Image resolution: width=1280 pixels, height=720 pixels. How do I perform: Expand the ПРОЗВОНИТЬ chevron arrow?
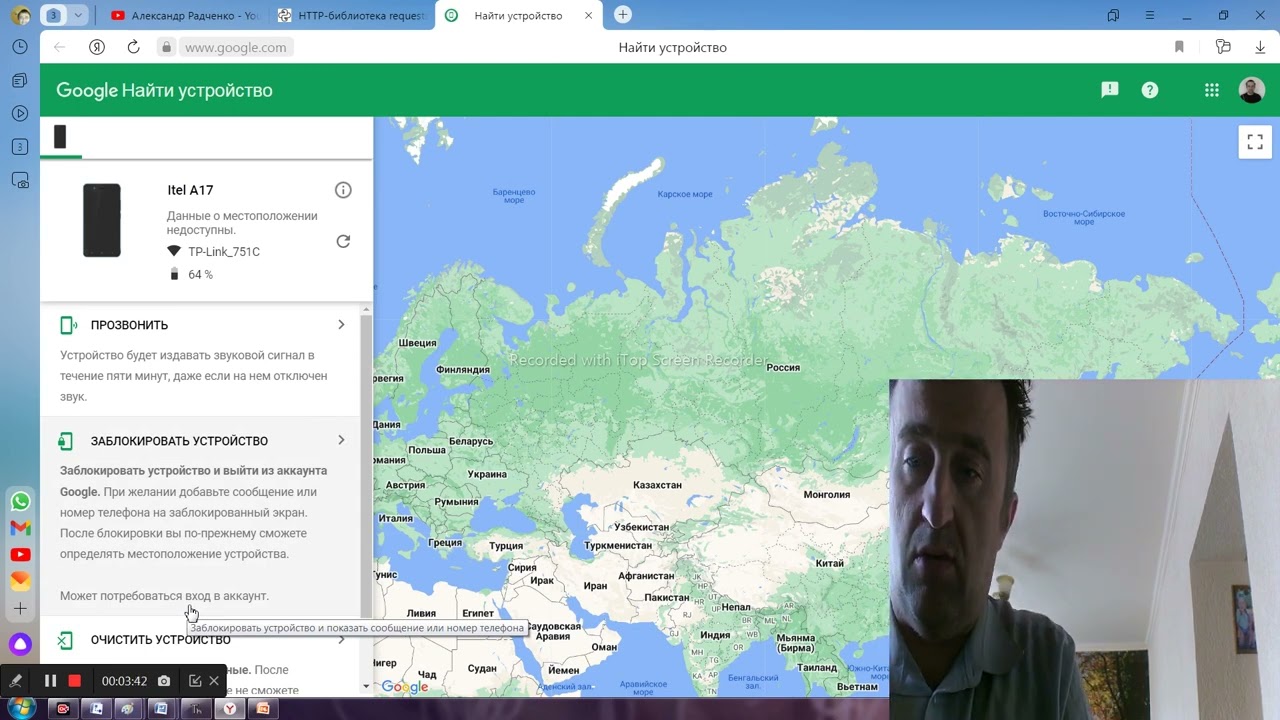tap(341, 325)
